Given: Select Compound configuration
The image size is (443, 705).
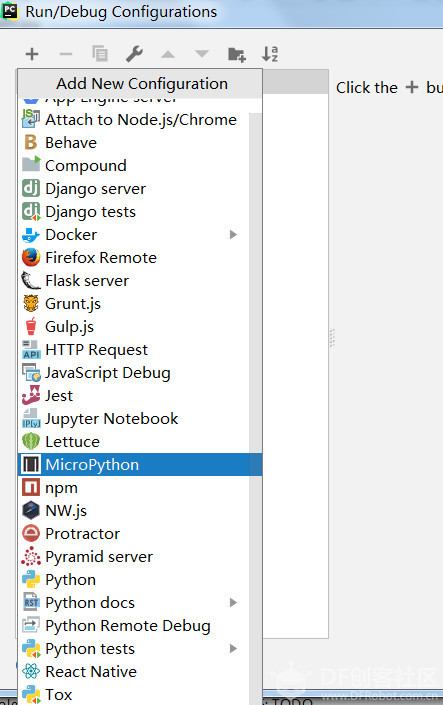Looking at the screenshot, I should [x=133, y=165].
